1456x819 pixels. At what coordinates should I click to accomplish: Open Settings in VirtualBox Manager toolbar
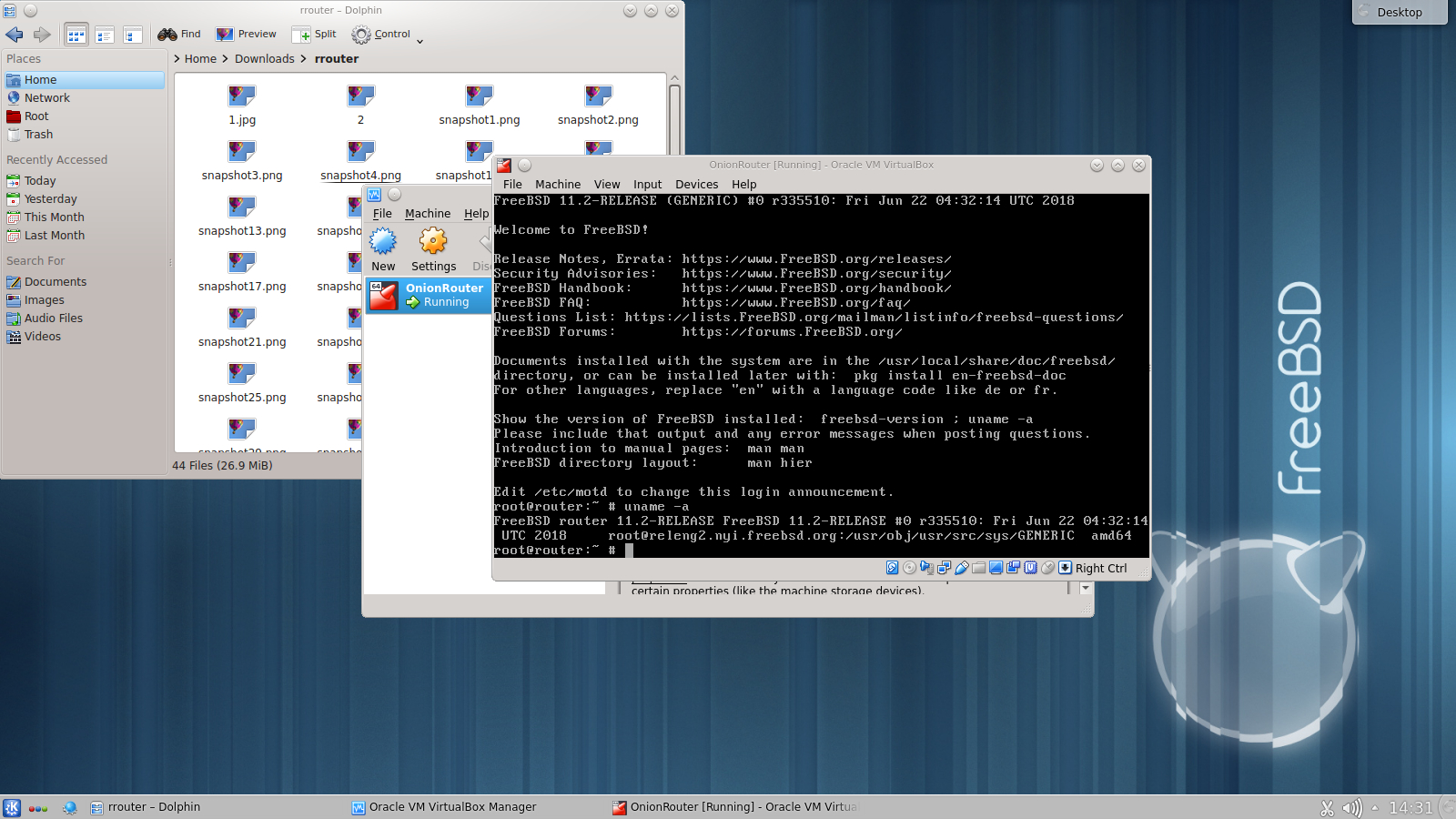point(433,249)
